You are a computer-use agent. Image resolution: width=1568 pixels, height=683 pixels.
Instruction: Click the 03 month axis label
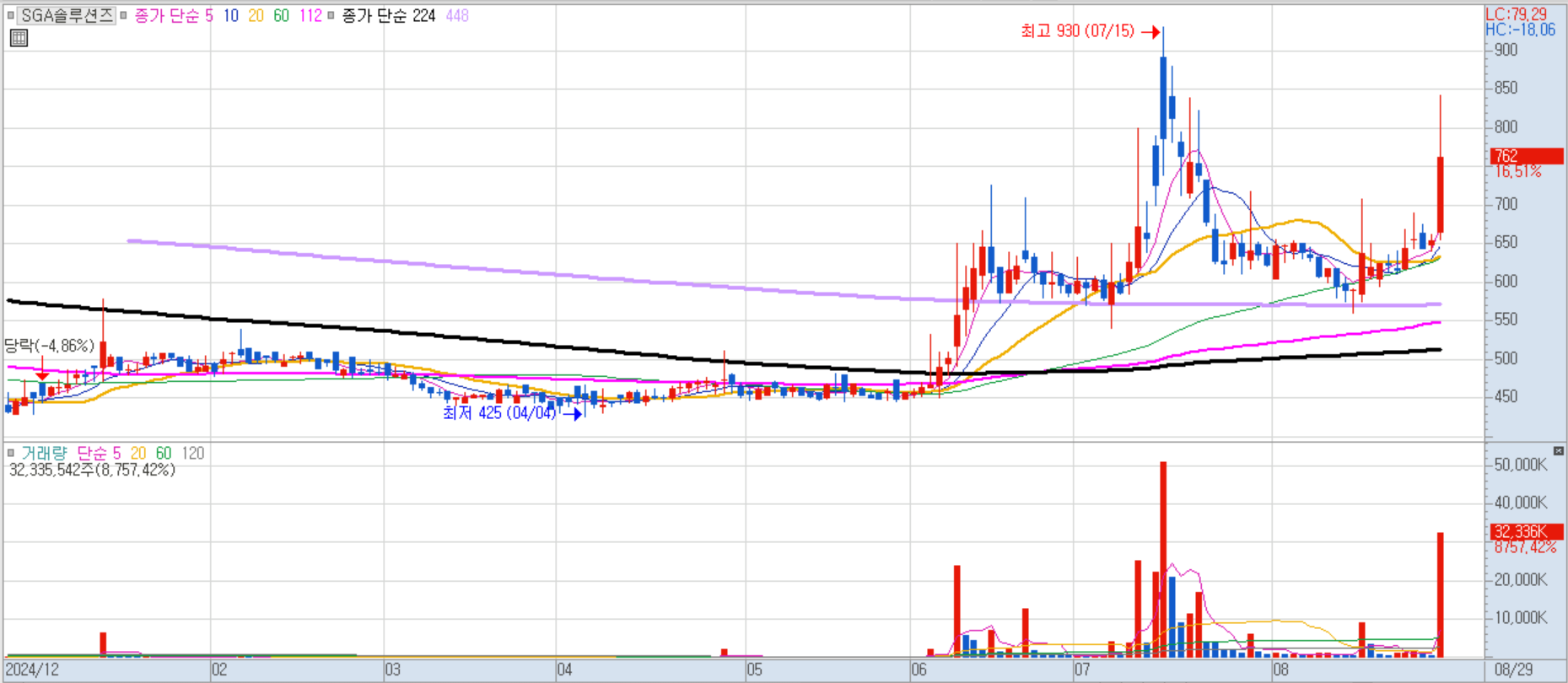[x=393, y=670]
